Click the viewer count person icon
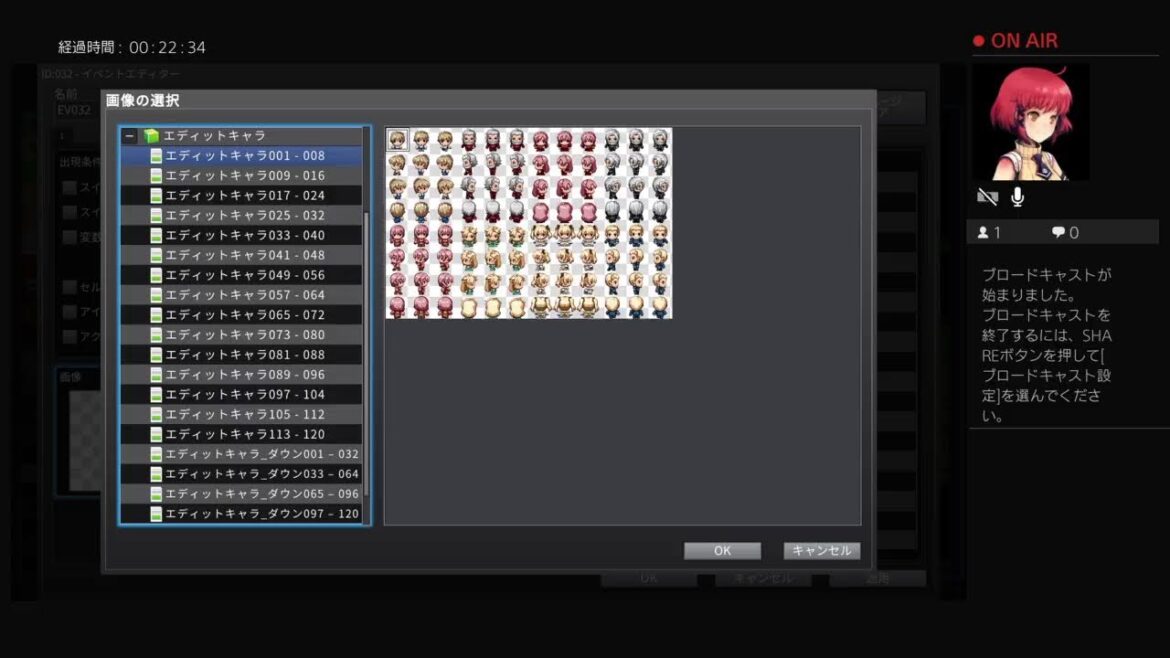The width and height of the screenshot is (1170, 658). point(983,233)
